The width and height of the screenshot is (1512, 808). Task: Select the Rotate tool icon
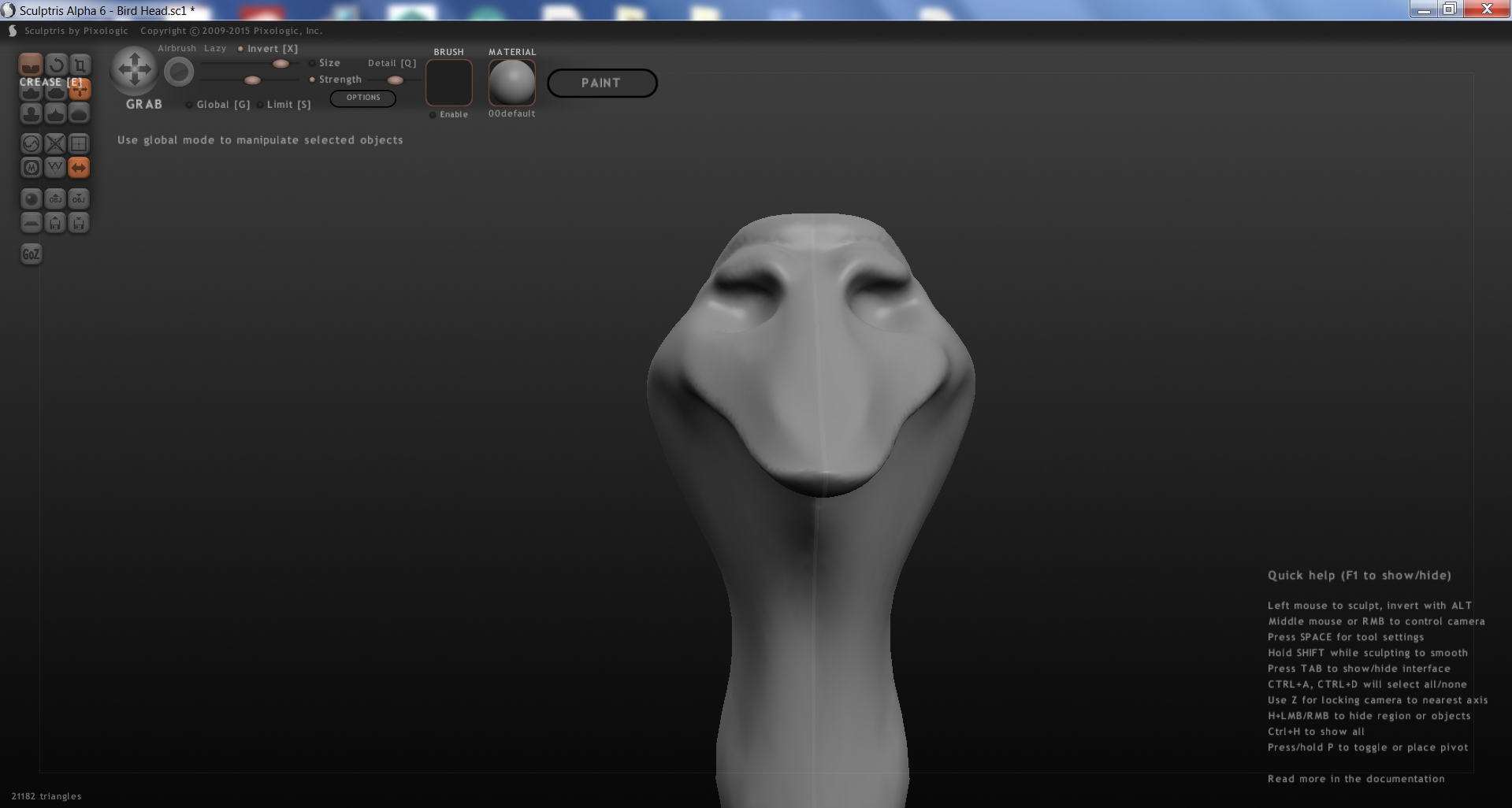point(55,65)
